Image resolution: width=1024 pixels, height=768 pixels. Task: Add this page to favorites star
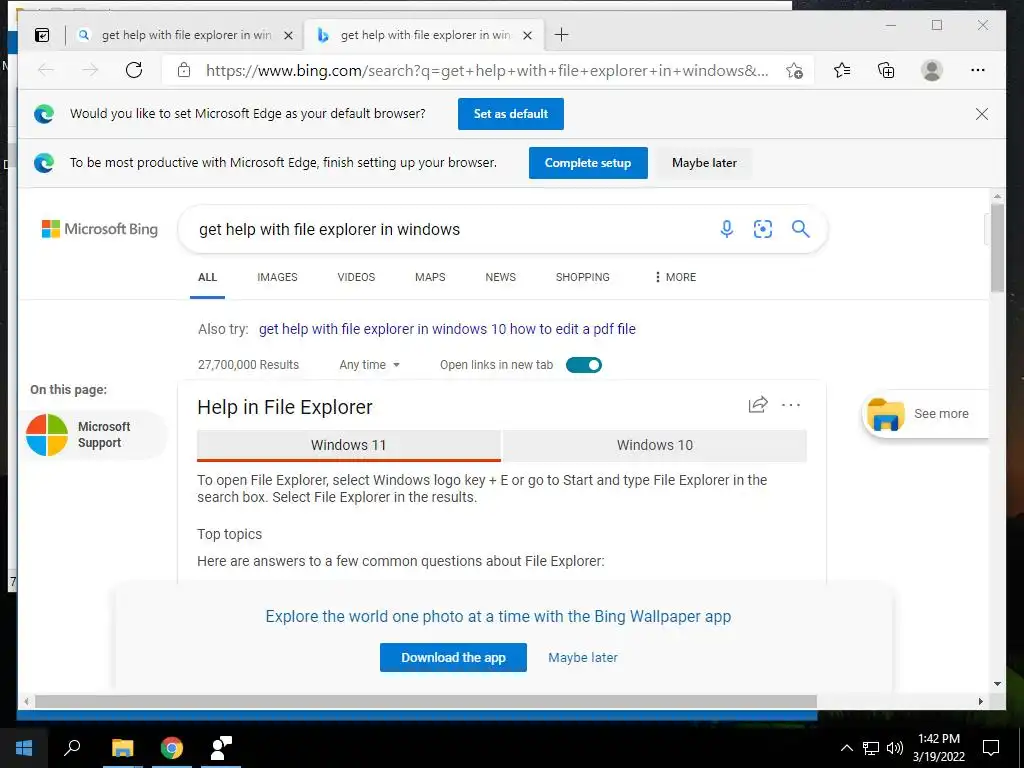794,71
